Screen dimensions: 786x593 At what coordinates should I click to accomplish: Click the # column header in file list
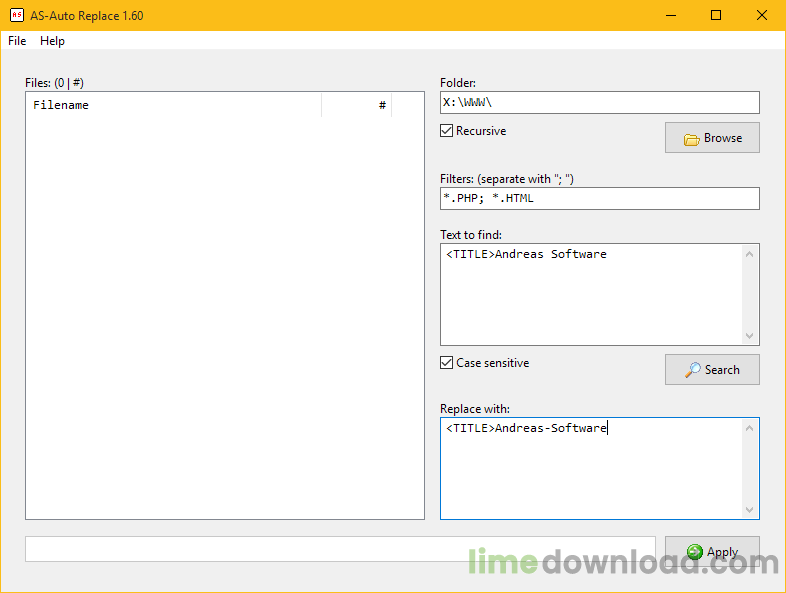pos(356,105)
